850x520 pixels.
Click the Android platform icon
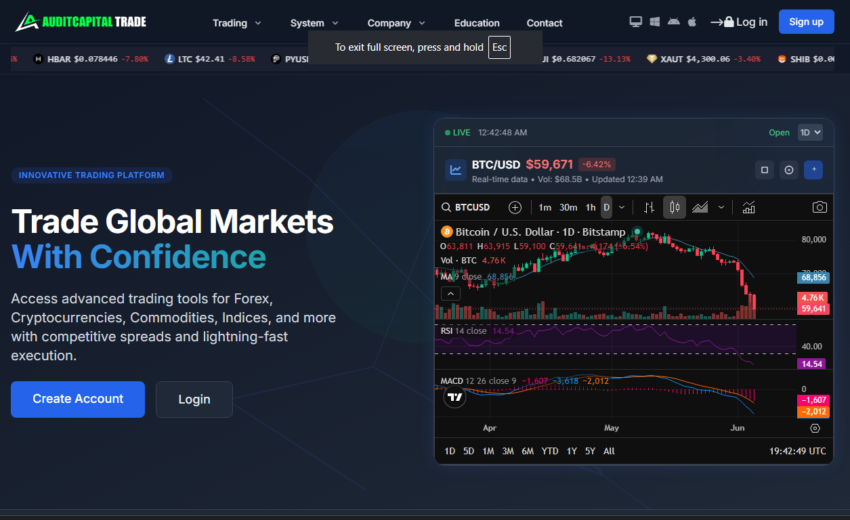coord(674,22)
